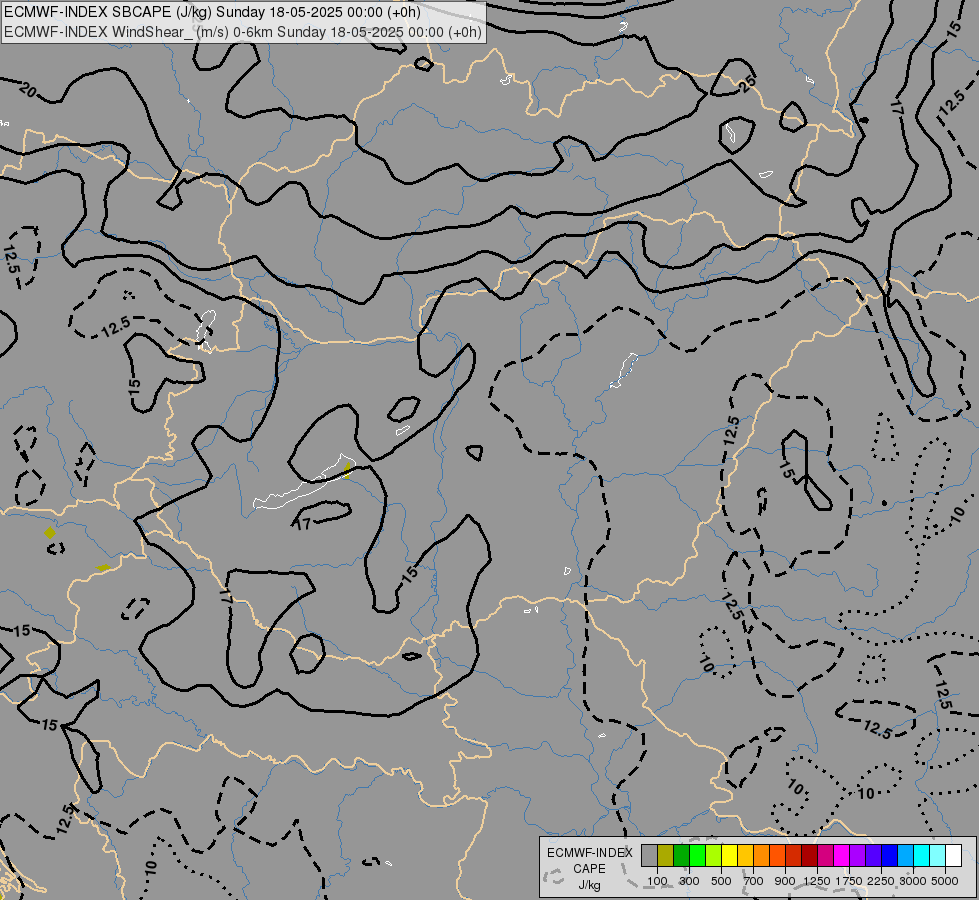Image resolution: width=979 pixels, height=900 pixels.
Task: Click the long white lake outline at map center
Action: (x=305, y=482)
